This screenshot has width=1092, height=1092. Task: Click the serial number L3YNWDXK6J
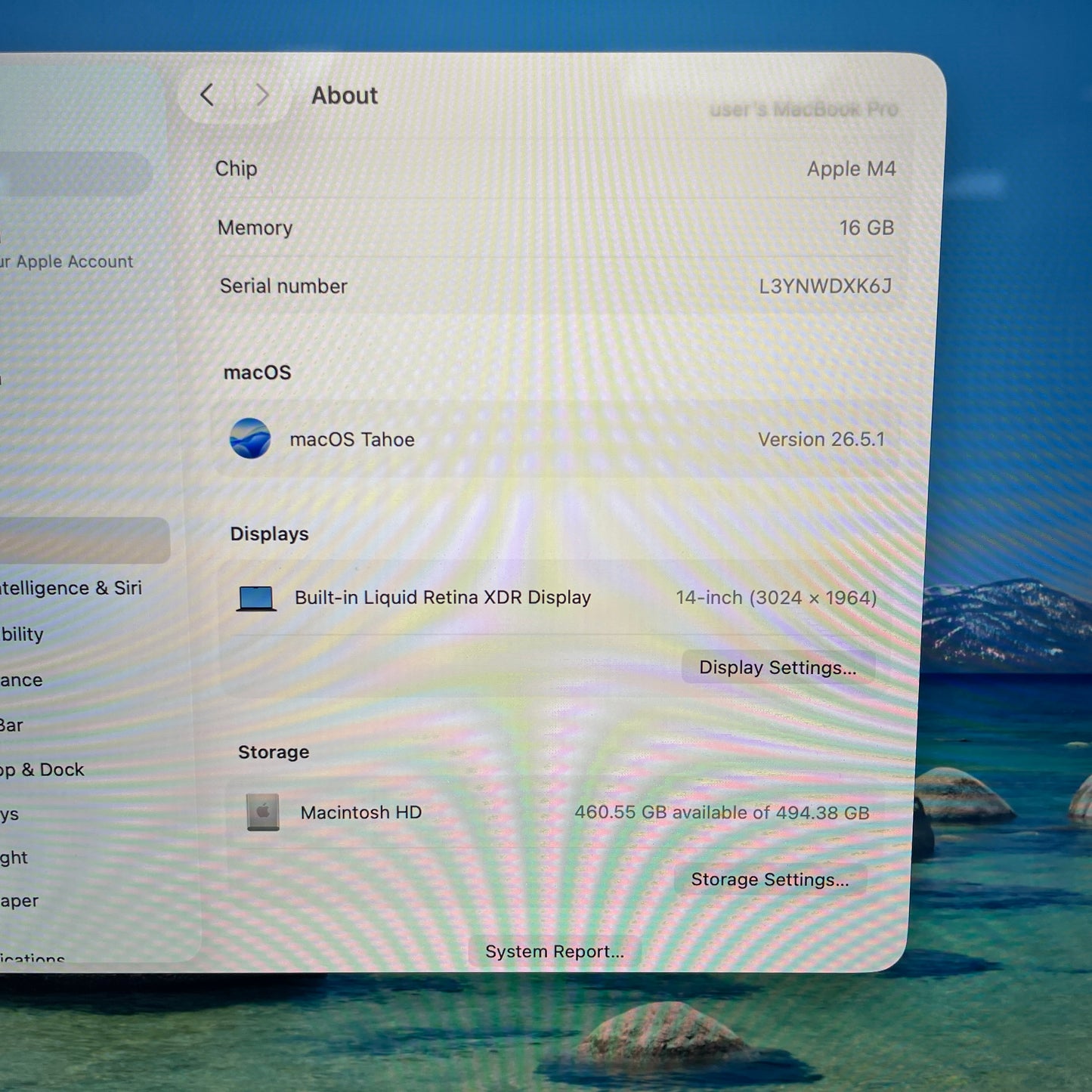pos(825,286)
